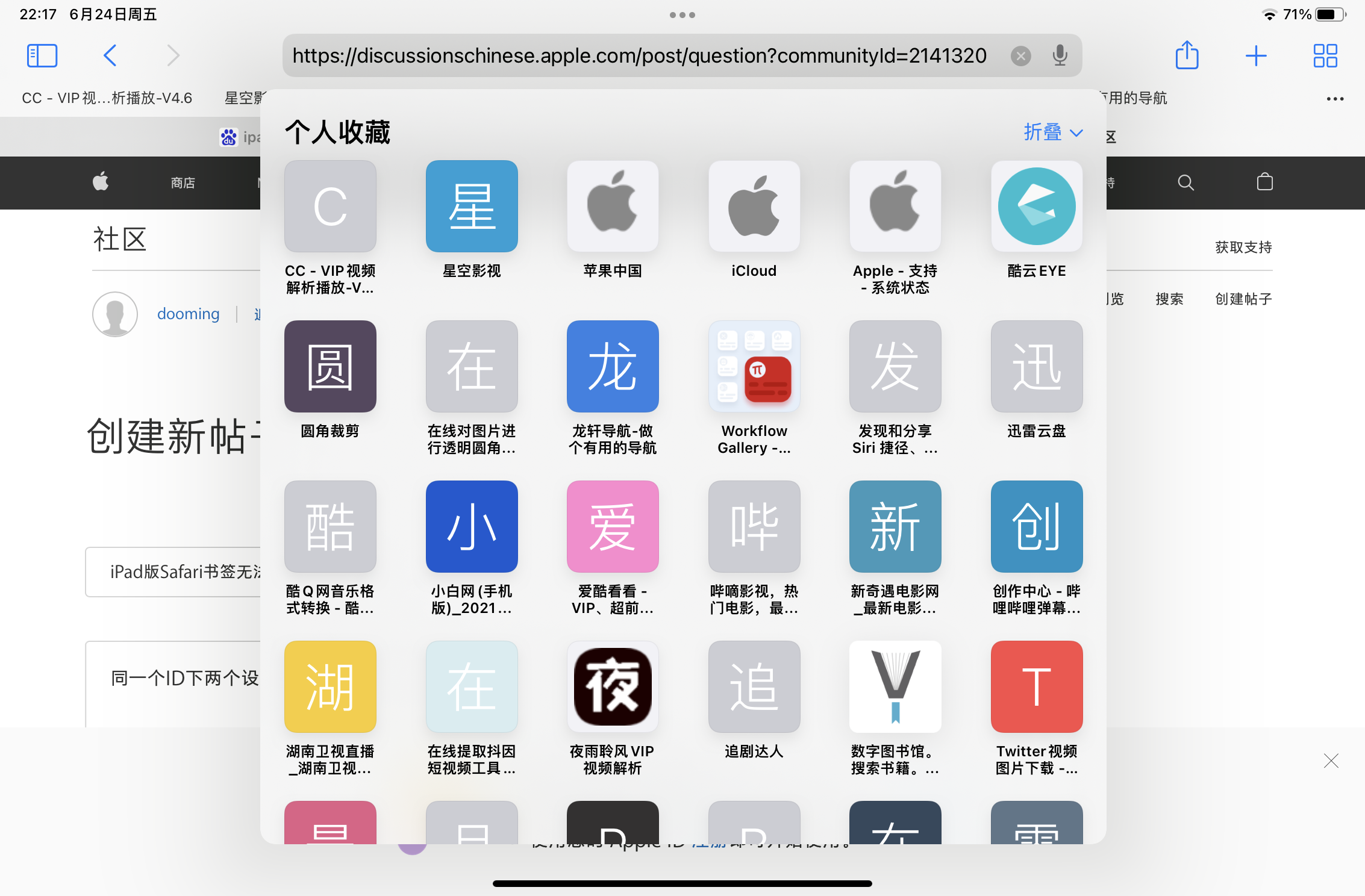
Task: Go back to previous page
Action: (110, 55)
